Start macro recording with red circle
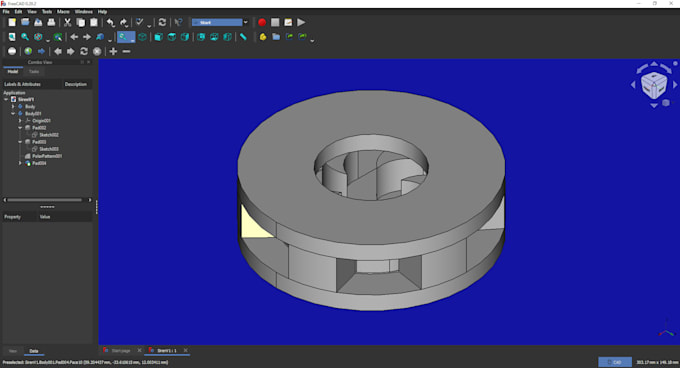 pyautogui.click(x=262, y=22)
